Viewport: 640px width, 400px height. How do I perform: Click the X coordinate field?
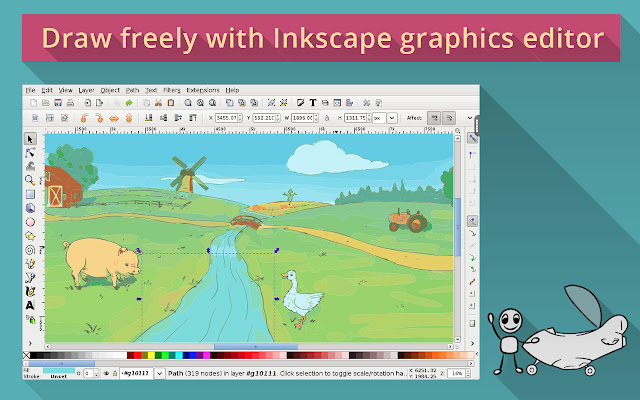(227, 118)
